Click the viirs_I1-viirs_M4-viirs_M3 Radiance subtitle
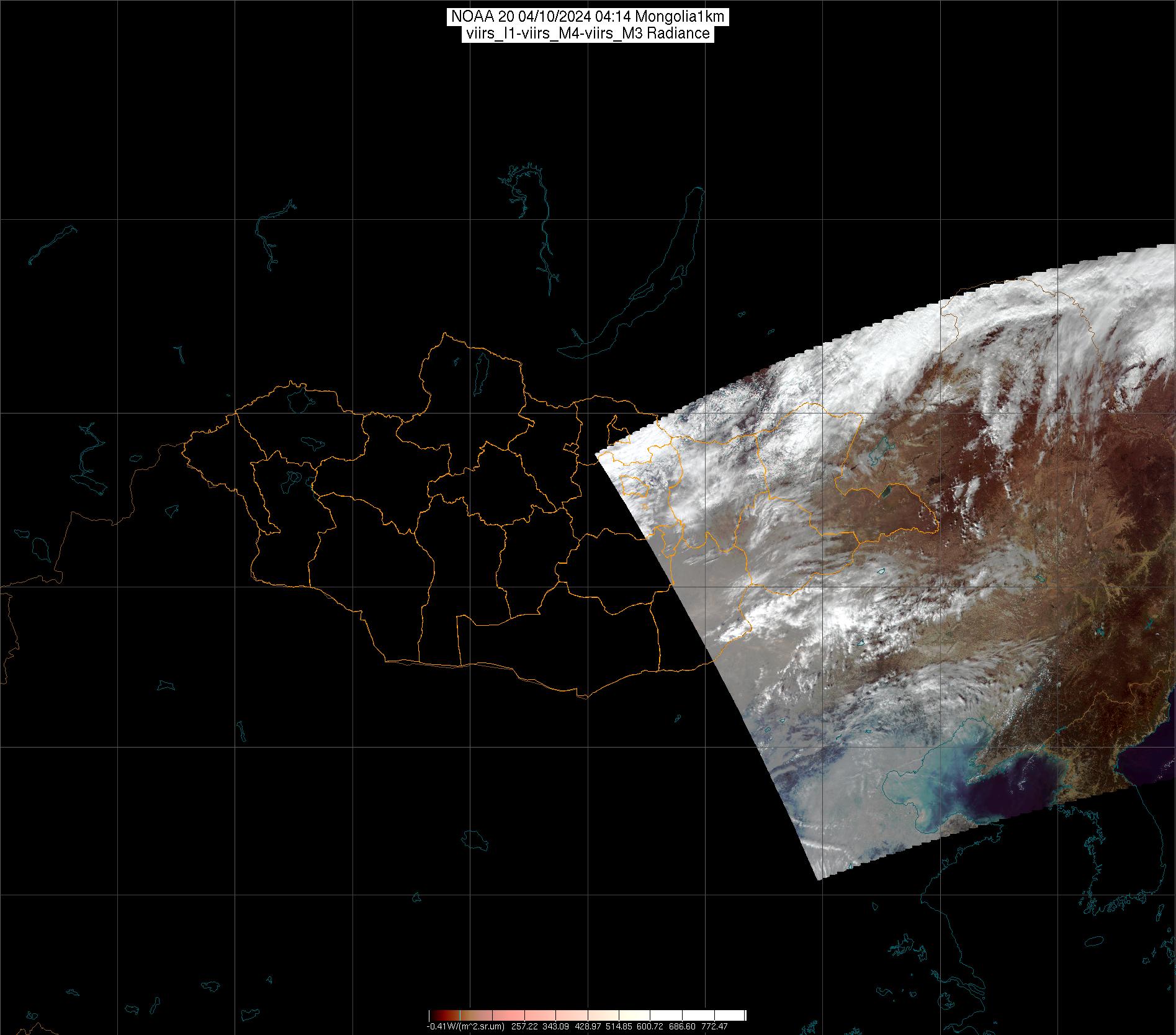 click(587, 34)
